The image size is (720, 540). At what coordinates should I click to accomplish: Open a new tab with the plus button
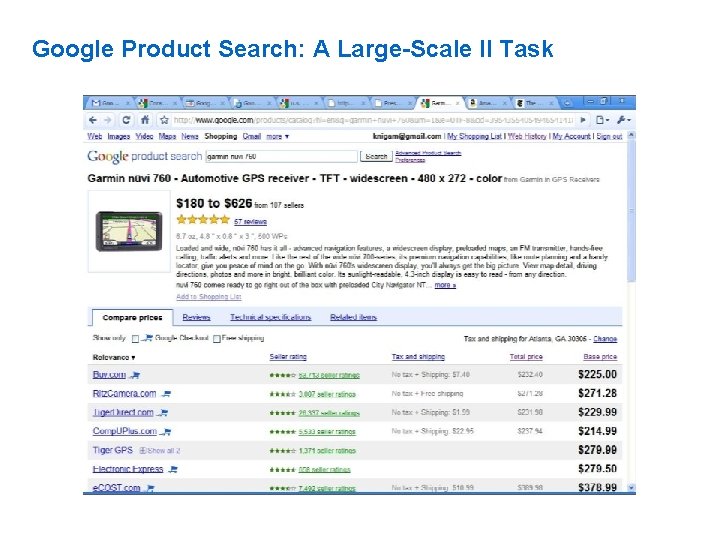click(568, 103)
